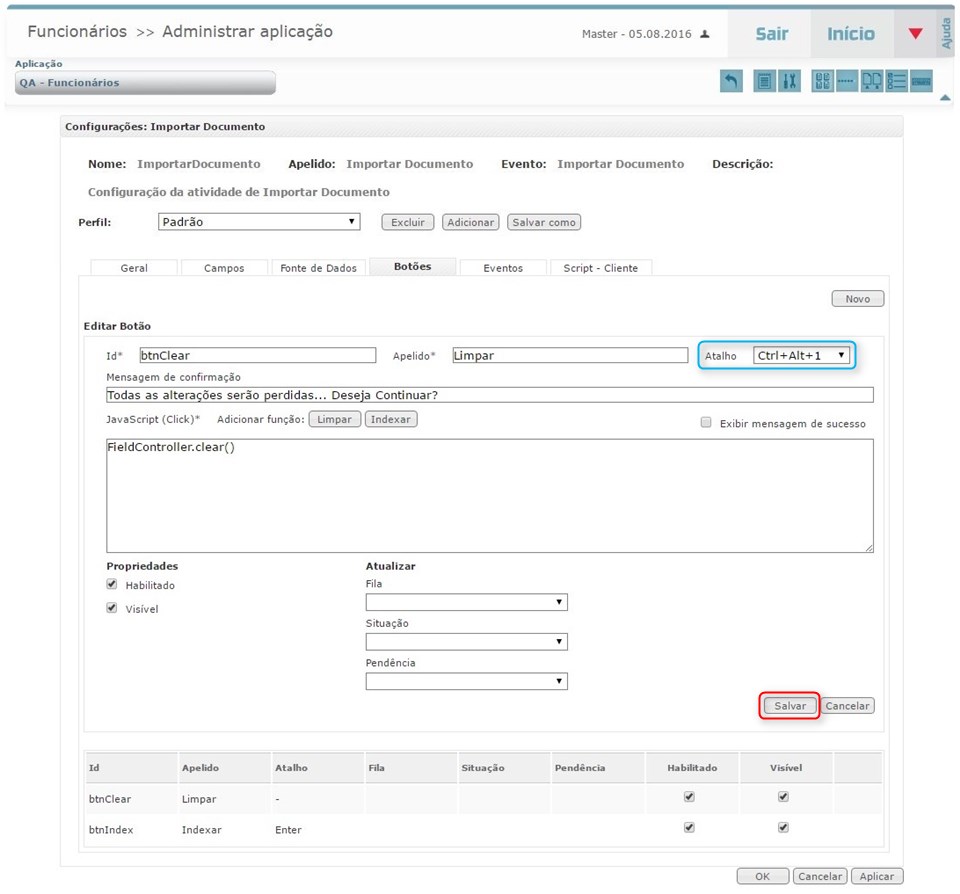The image size is (960, 894).
Task: Click the two-pages toolbar icon
Action: (872, 82)
